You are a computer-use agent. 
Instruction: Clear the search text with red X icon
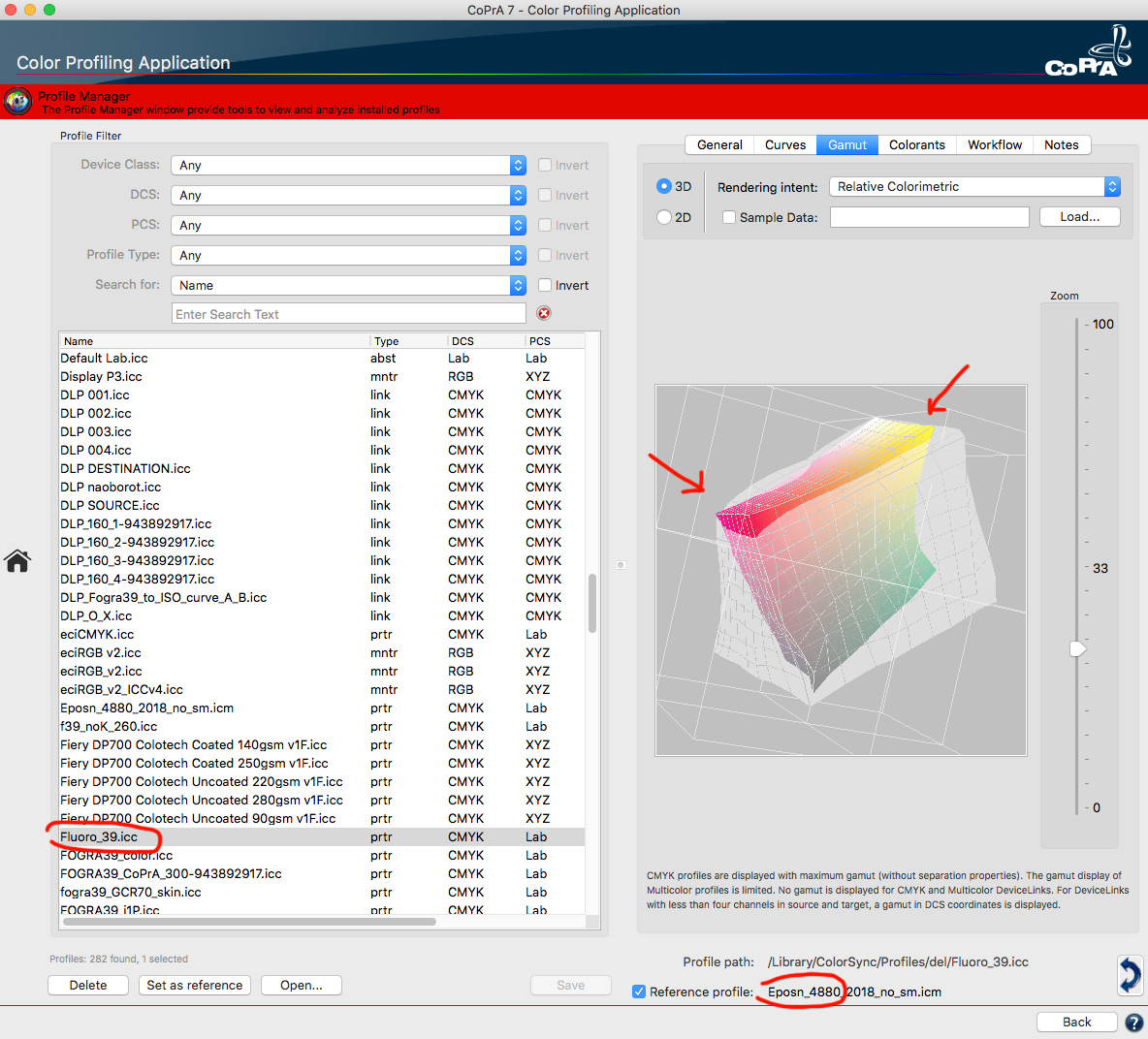(x=544, y=313)
